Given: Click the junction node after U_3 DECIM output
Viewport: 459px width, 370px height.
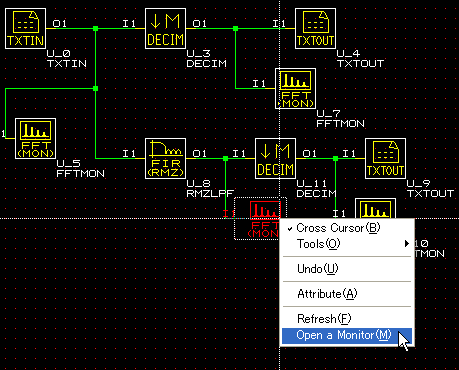Looking at the screenshot, I should pos(236,28).
